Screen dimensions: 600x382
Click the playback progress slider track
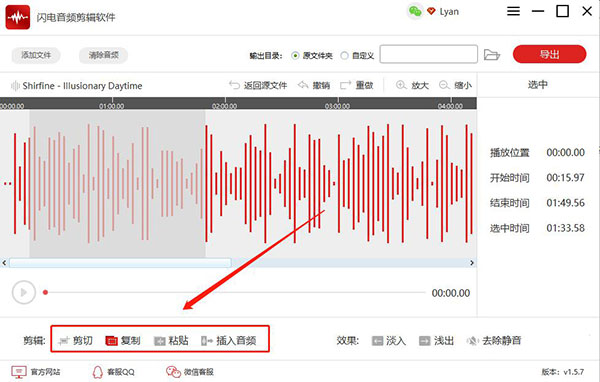tap(235, 292)
